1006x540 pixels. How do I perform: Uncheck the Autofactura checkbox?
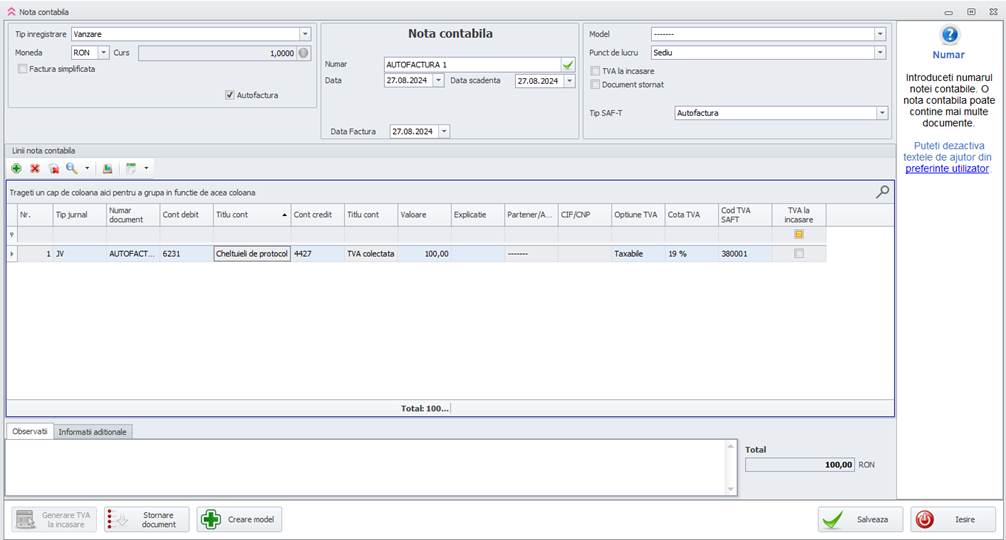pos(230,96)
